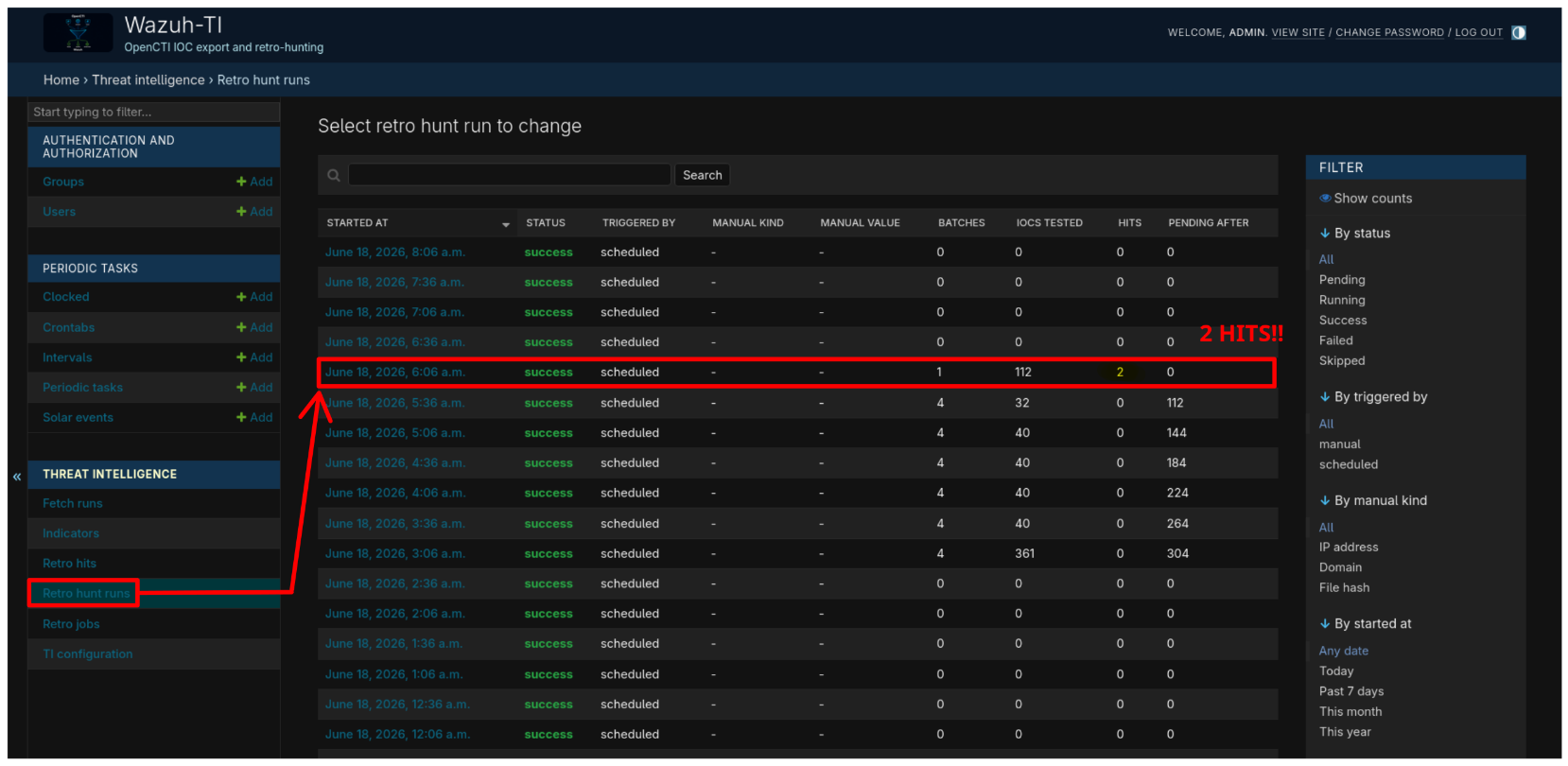Add a new User

[254, 212]
